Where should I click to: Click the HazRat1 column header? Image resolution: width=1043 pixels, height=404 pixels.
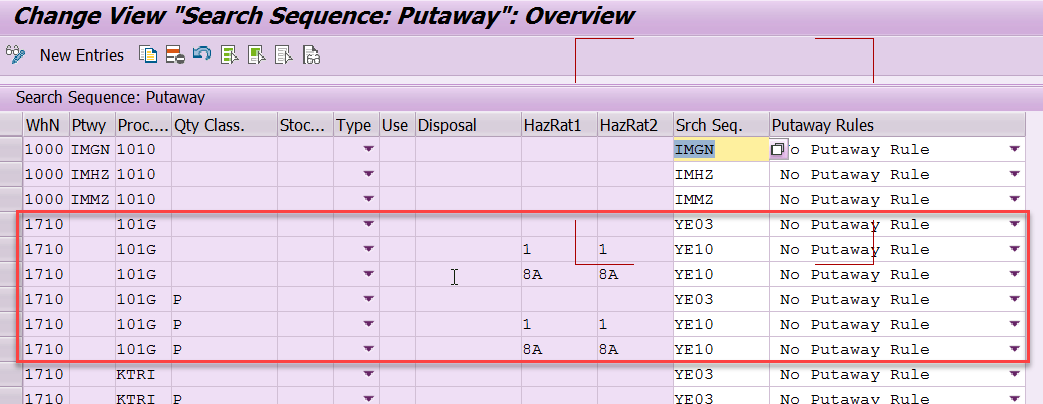tap(559, 125)
